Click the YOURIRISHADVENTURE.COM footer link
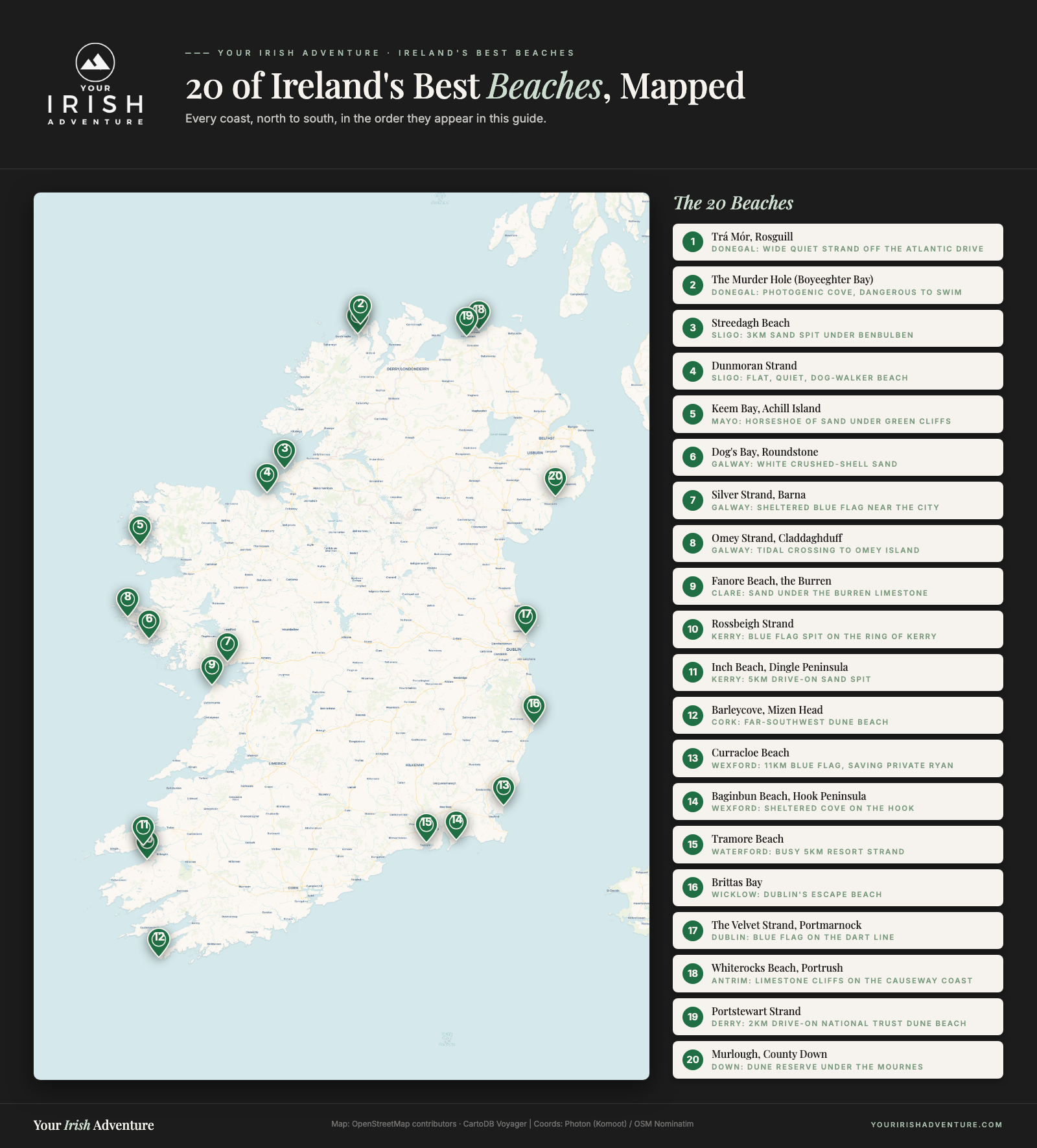 pos(937,1125)
